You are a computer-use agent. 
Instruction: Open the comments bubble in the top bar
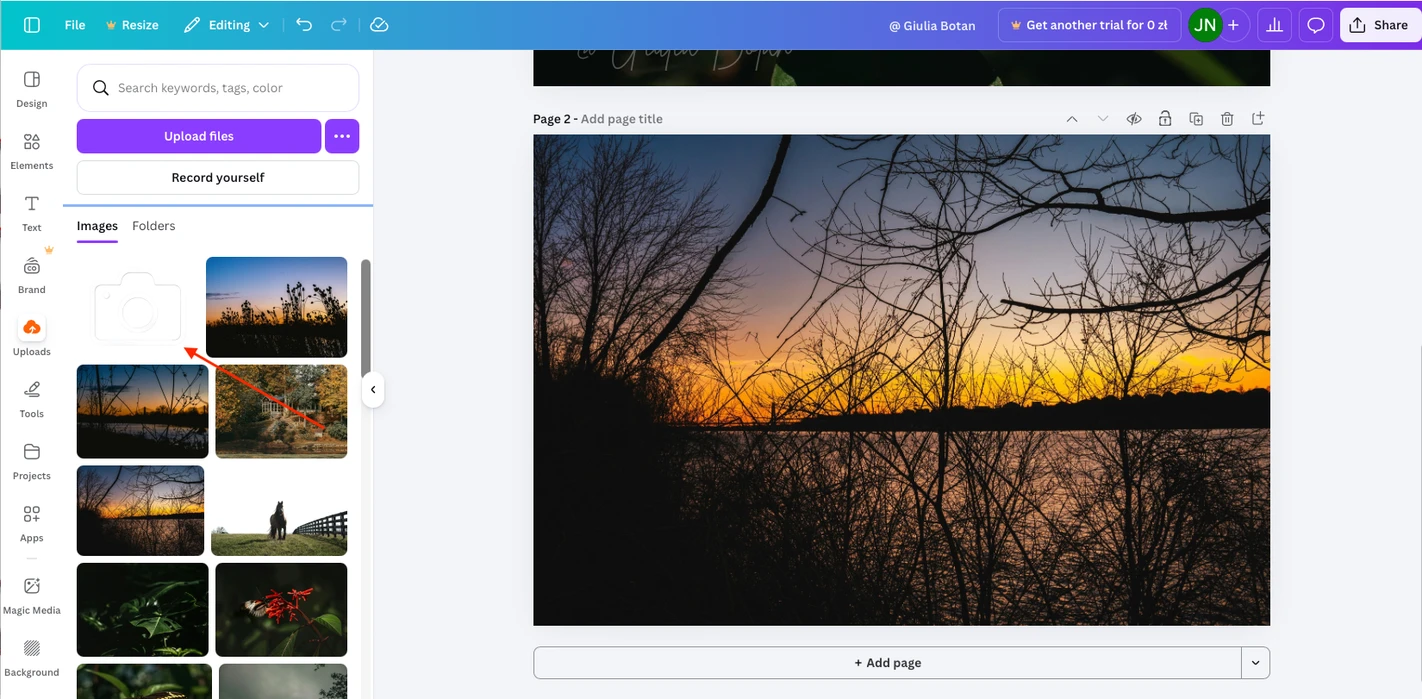click(x=1315, y=24)
